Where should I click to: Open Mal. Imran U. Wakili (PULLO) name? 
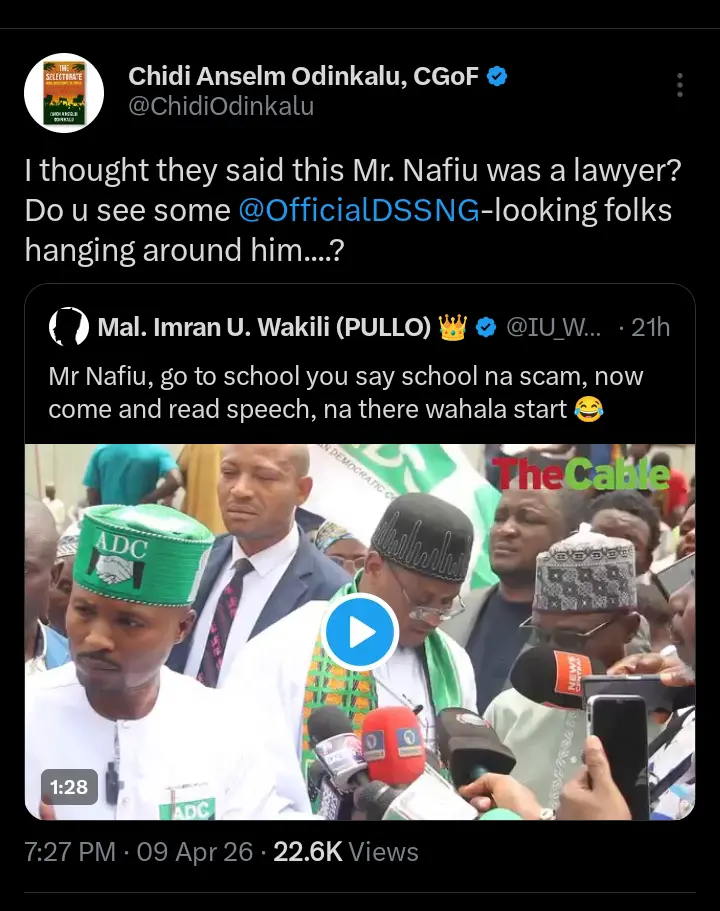click(x=264, y=327)
